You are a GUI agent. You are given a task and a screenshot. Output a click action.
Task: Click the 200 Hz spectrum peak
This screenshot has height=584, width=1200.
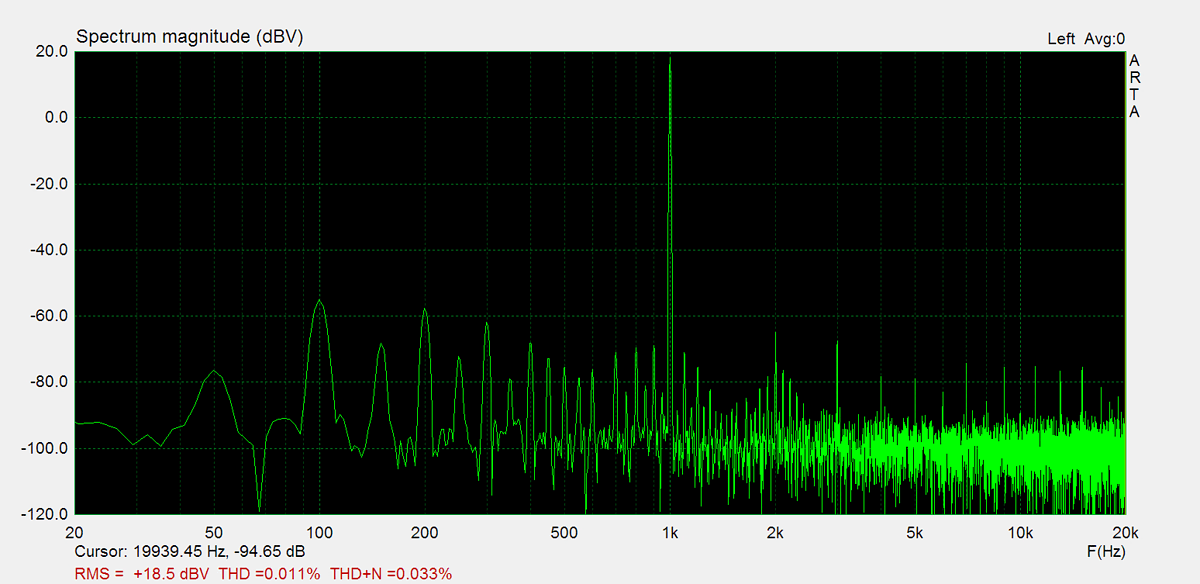425,310
